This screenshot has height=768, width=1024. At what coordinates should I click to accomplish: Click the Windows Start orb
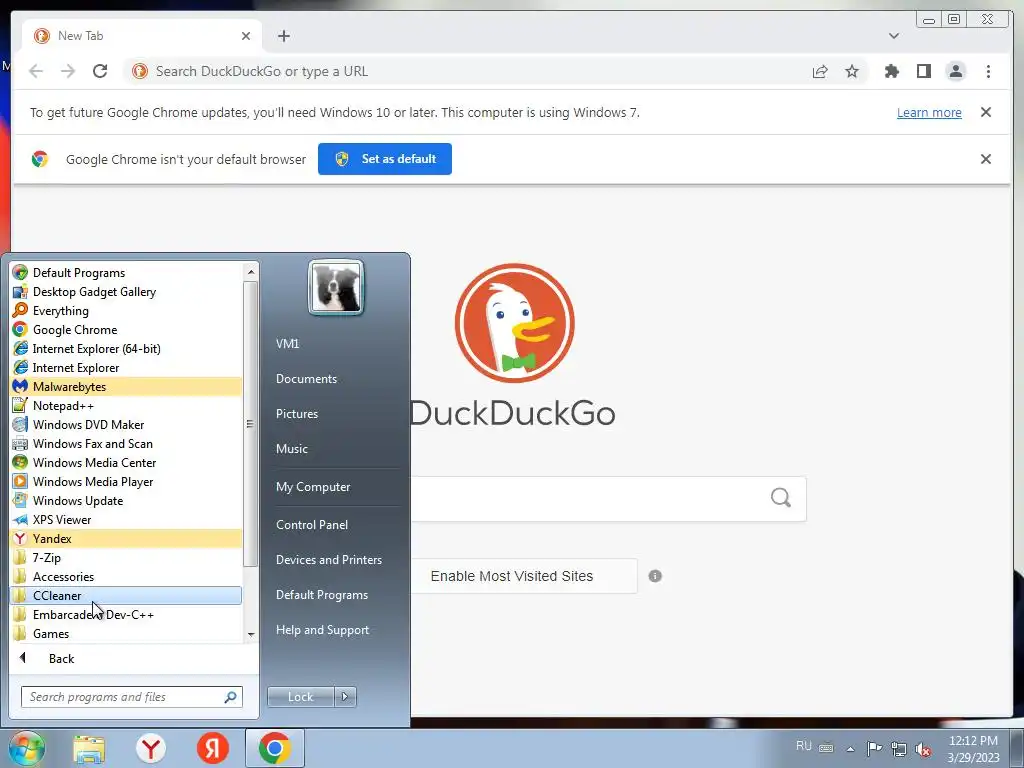(26, 748)
